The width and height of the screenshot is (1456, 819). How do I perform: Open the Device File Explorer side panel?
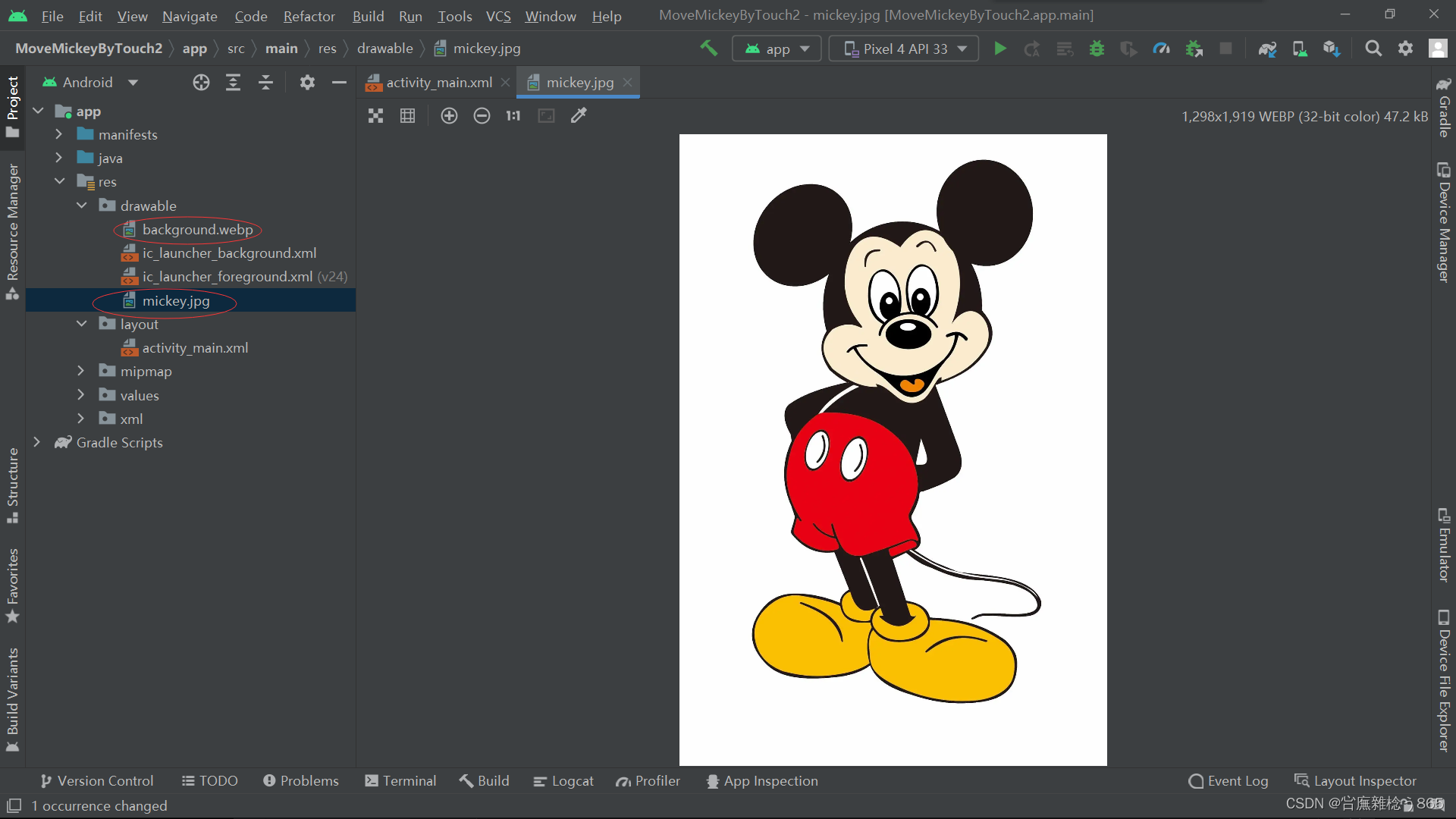pos(1444,680)
